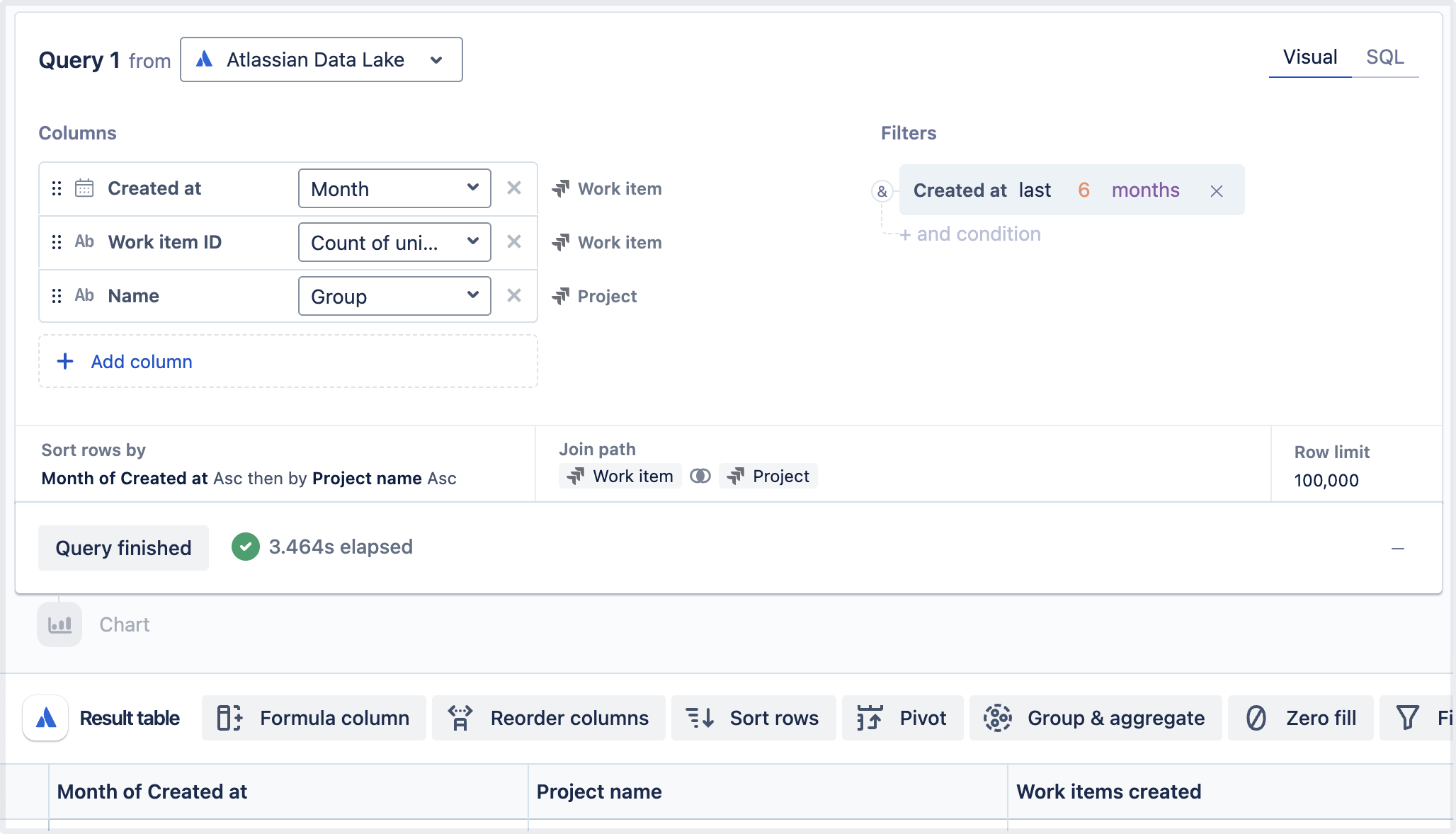The image size is (1456, 834).
Task: Click the Project name column header
Action: 768,792
